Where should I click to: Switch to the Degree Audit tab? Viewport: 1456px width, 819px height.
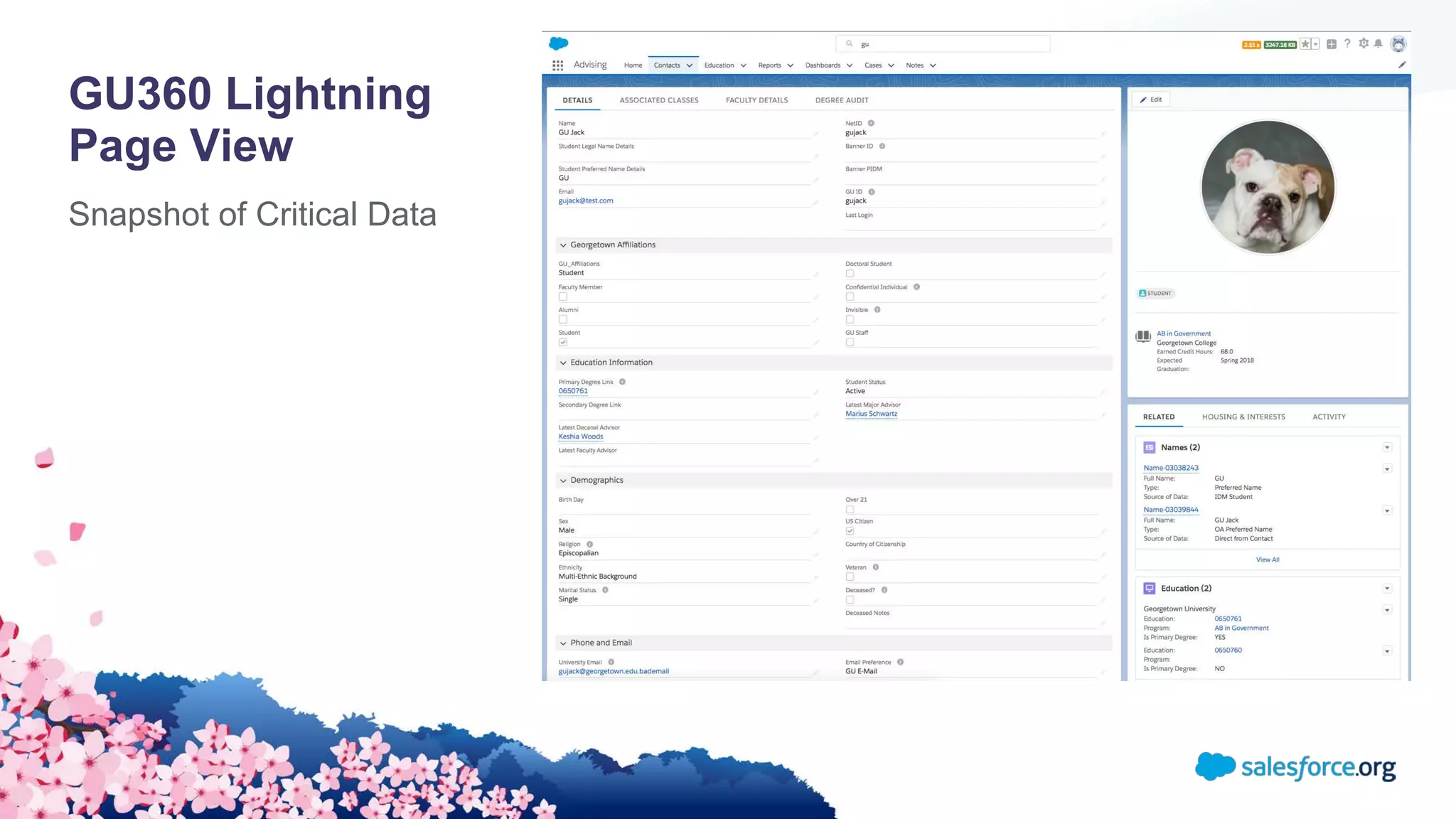[x=842, y=100]
